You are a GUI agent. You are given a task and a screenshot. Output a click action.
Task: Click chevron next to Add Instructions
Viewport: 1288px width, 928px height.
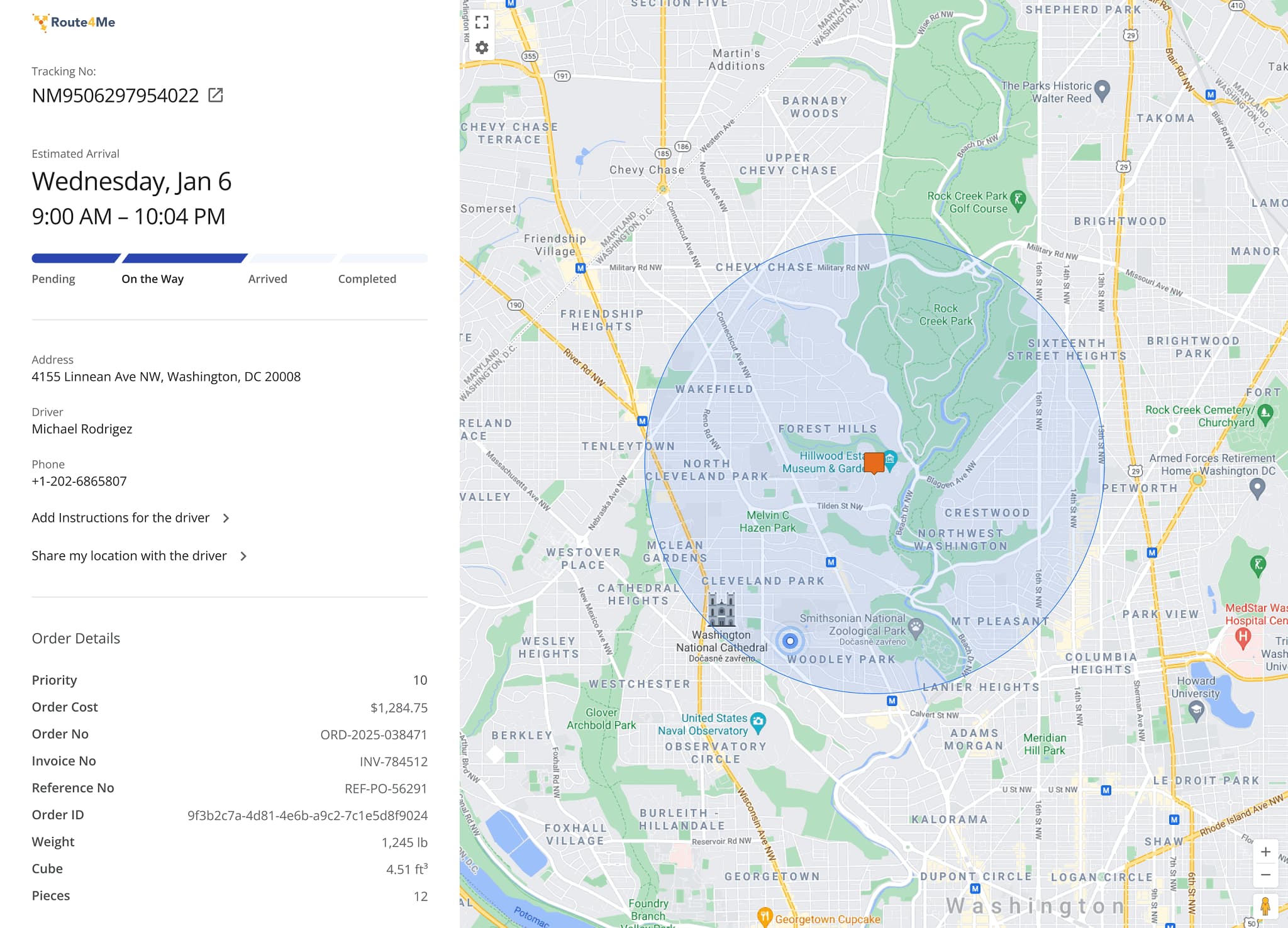(x=226, y=518)
